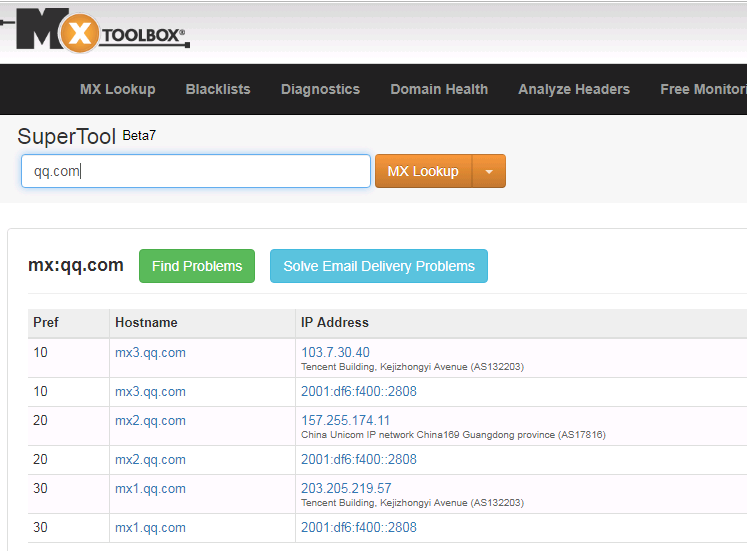747x551 pixels.
Task: Focus the SuperTool domain input field
Action: [196, 171]
